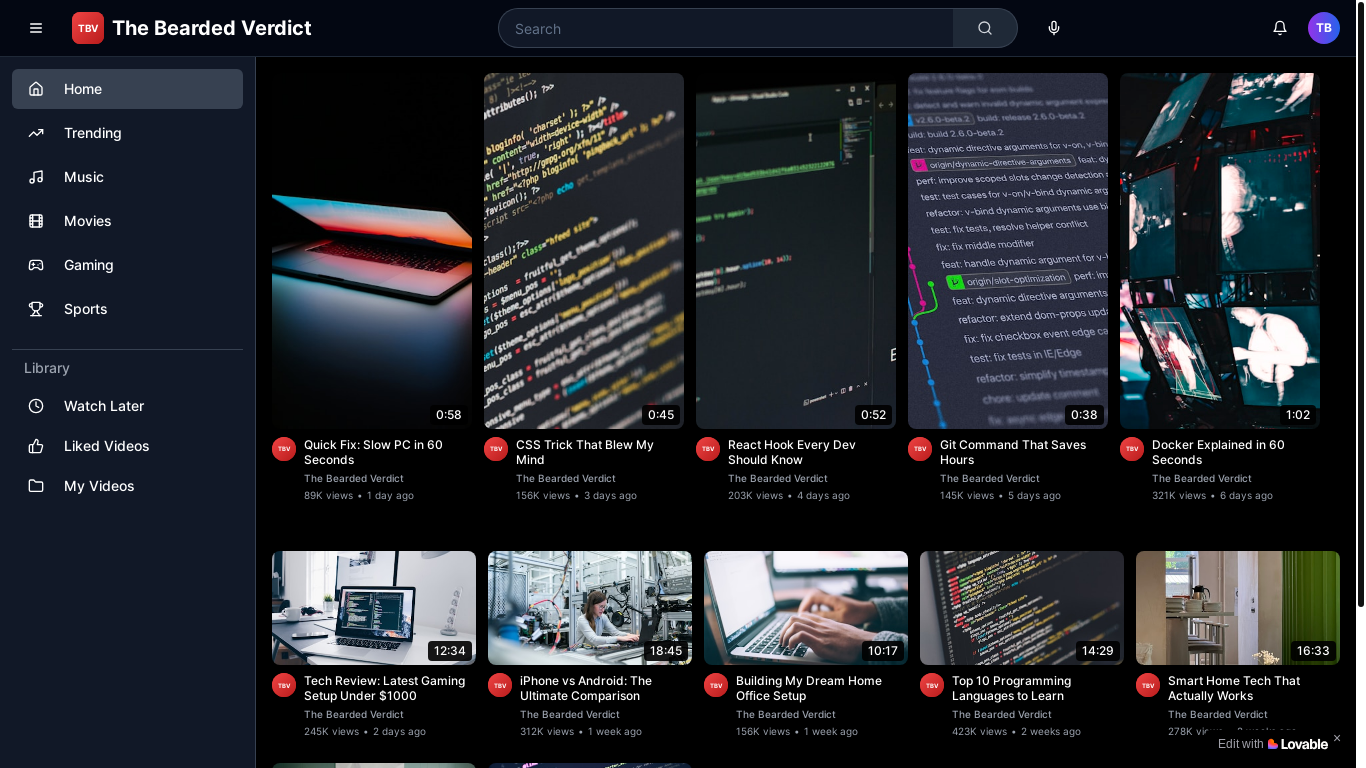
Task: Open title CSS Trick That Blew My Mind
Action: point(585,452)
